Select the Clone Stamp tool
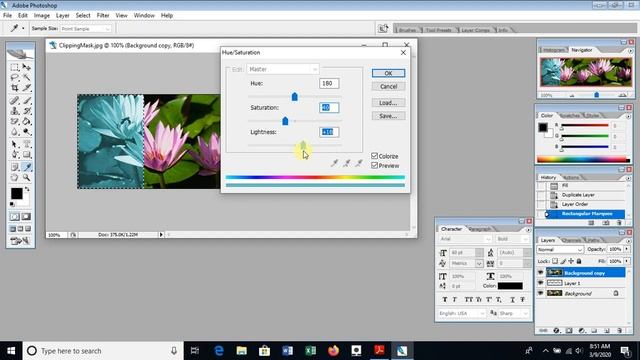Screen dimensions: 640x360 (x=15, y=111)
